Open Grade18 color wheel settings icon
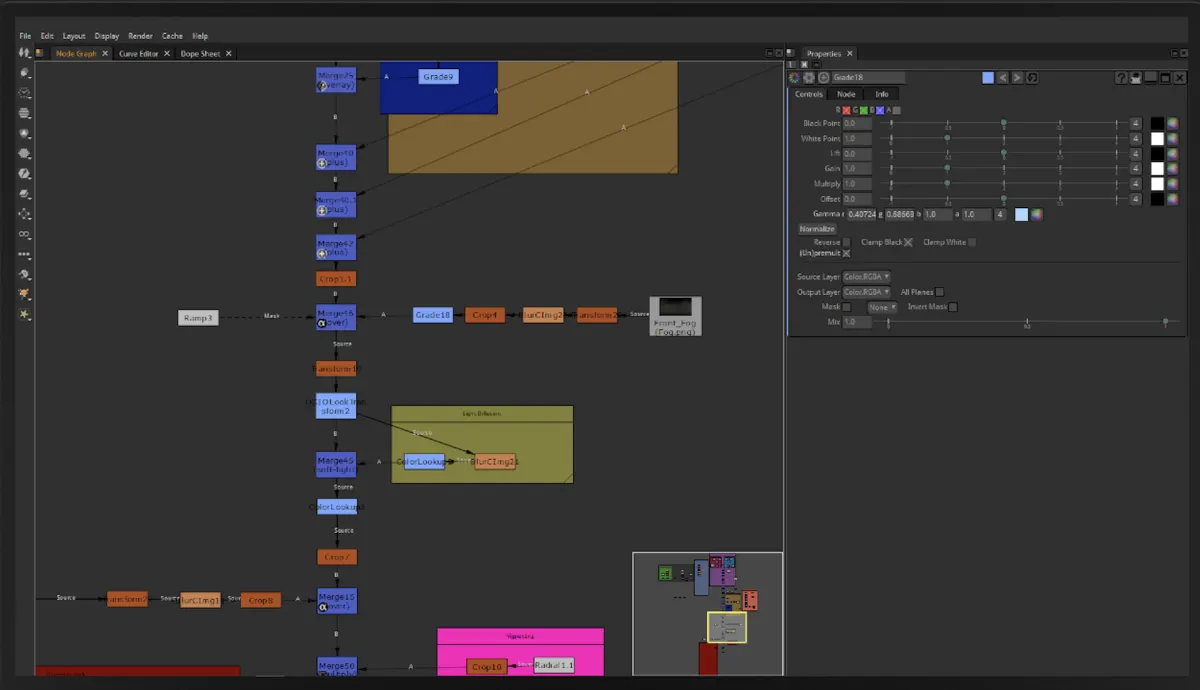Viewport: 1200px width, 690px height. (x=795, y=77)
